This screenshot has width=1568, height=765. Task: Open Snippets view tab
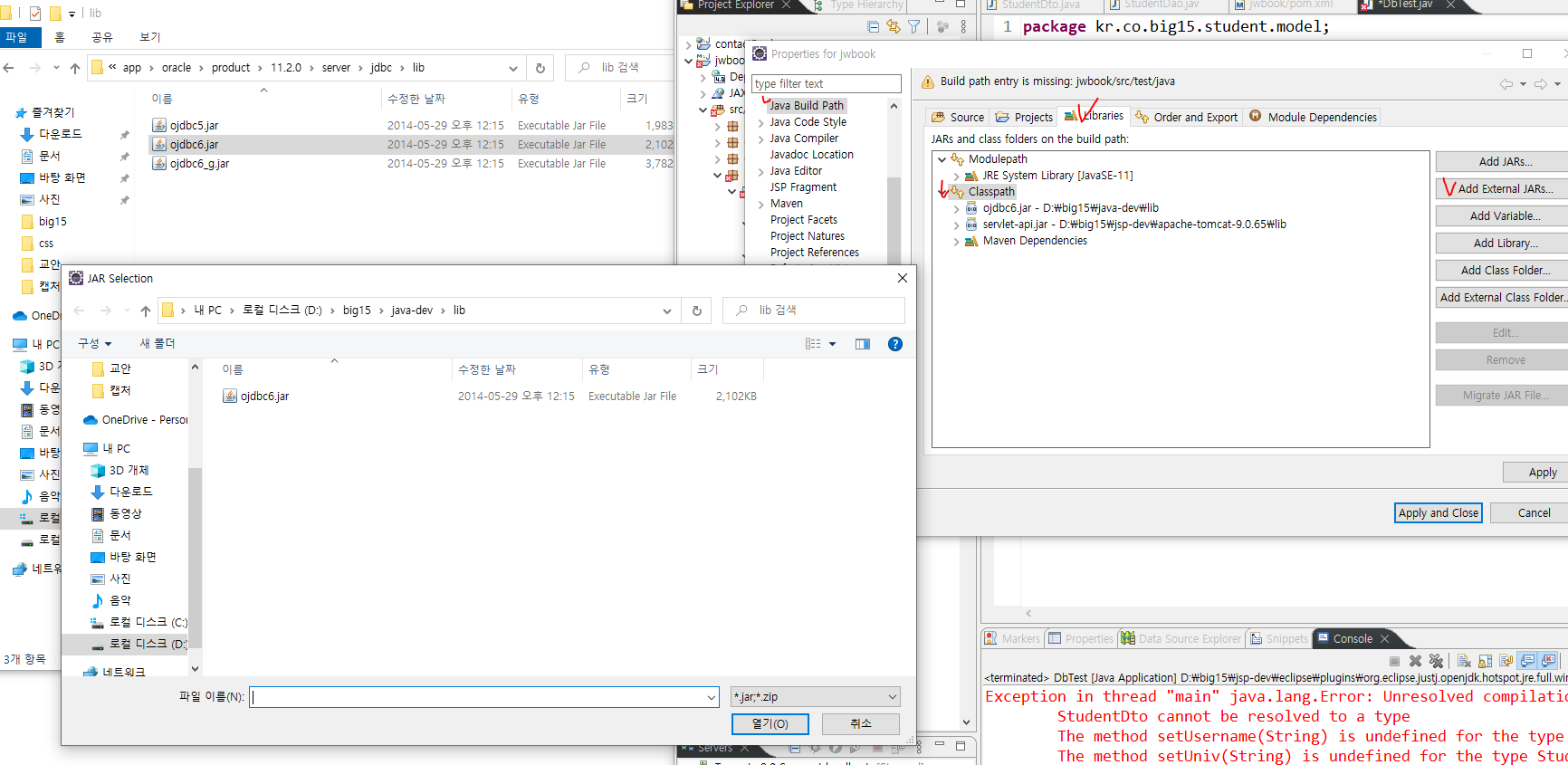[x=1279, y=638]
